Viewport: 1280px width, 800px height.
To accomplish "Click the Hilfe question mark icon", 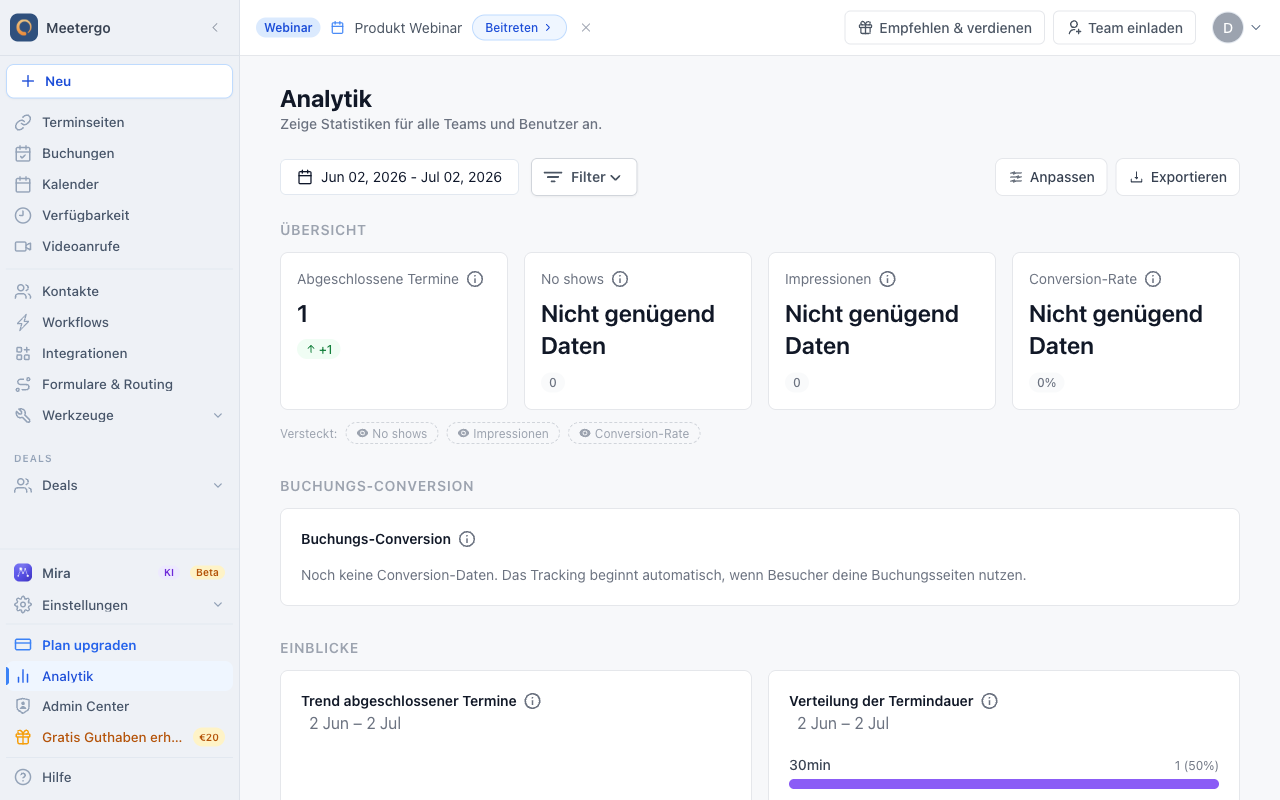I will [23, 777].
